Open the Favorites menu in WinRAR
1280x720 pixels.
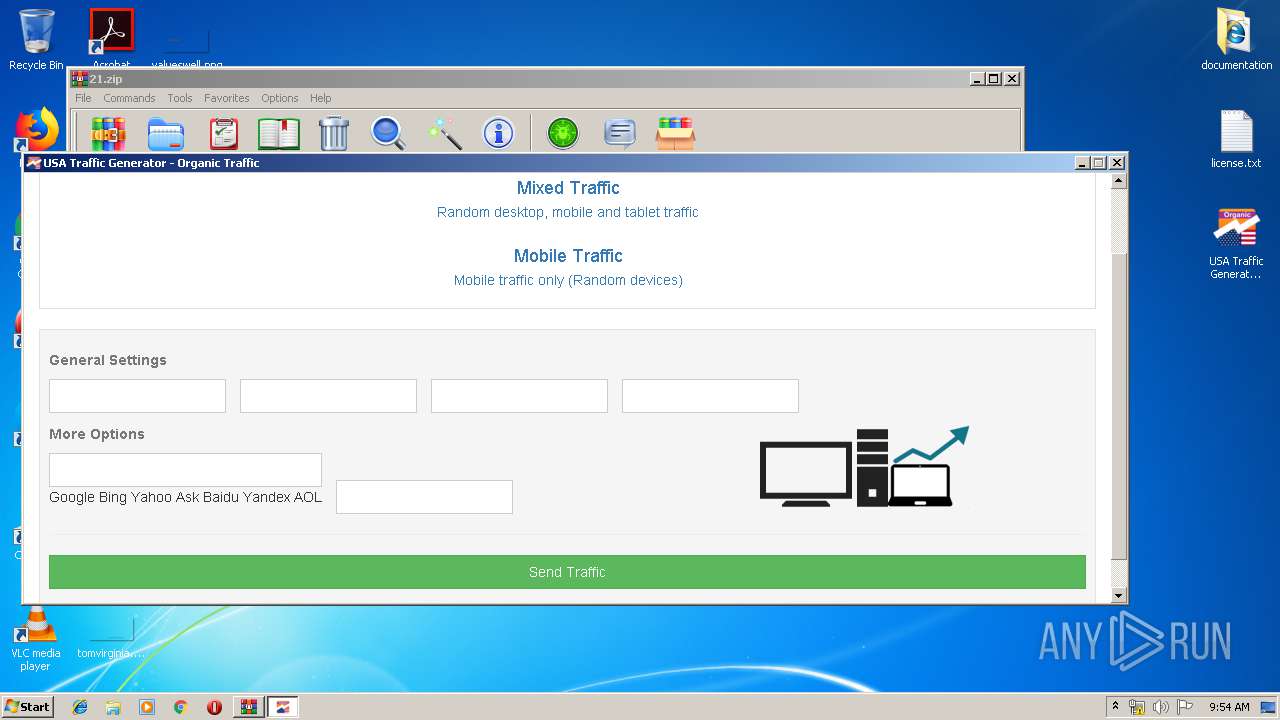coord(227,98)
